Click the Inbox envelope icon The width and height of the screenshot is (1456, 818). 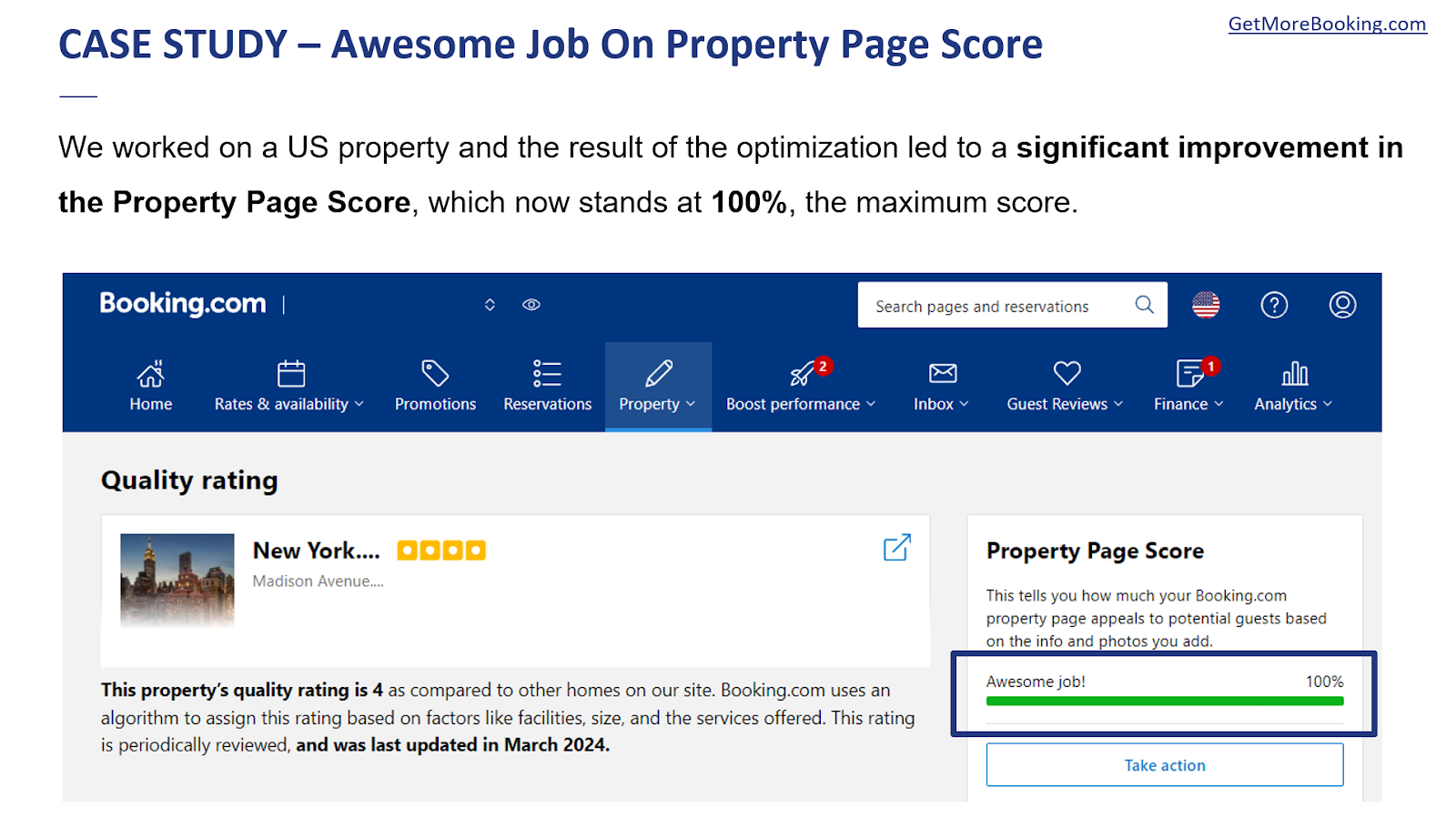coord(943,373)
